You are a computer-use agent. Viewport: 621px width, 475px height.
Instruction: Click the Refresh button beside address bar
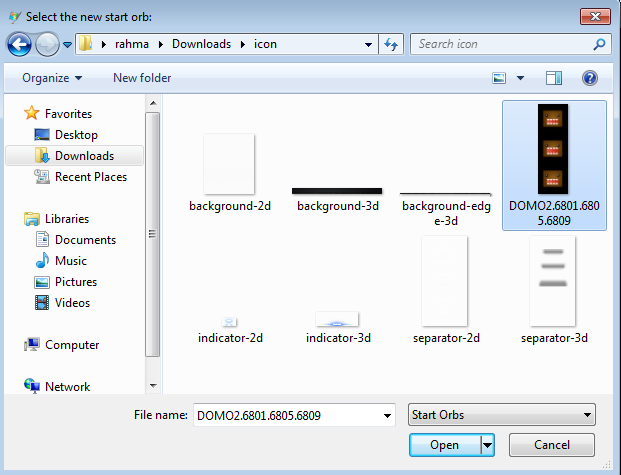pyautogui.click(x=391, y=44)
